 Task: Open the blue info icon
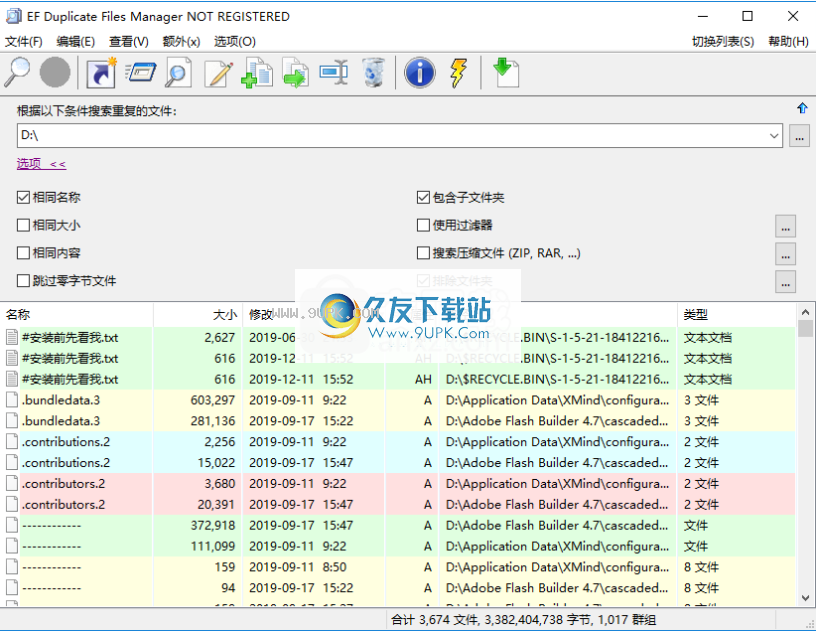(419, 72)
